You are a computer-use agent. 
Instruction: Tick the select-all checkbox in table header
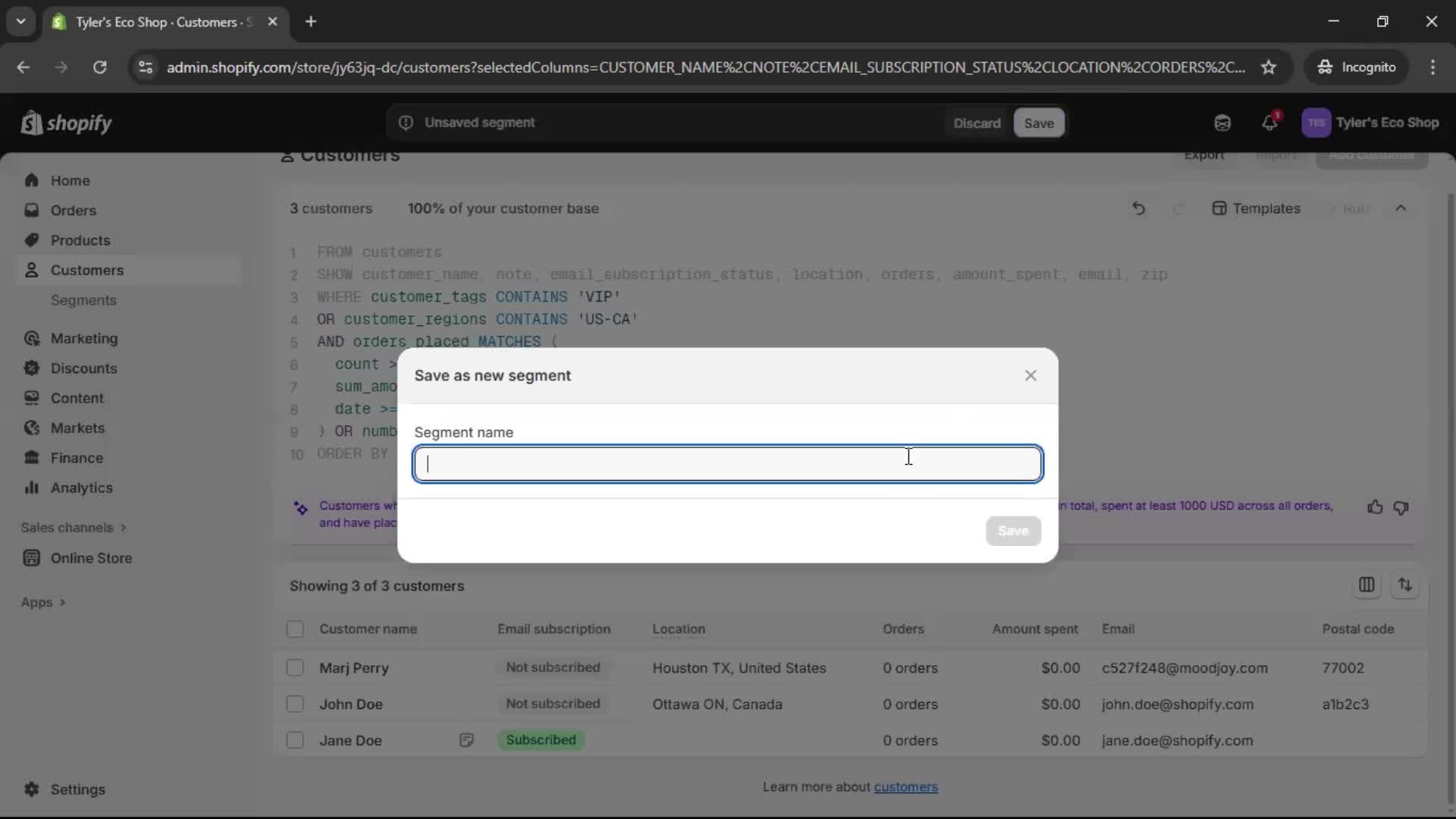click(x=295, y=629)
